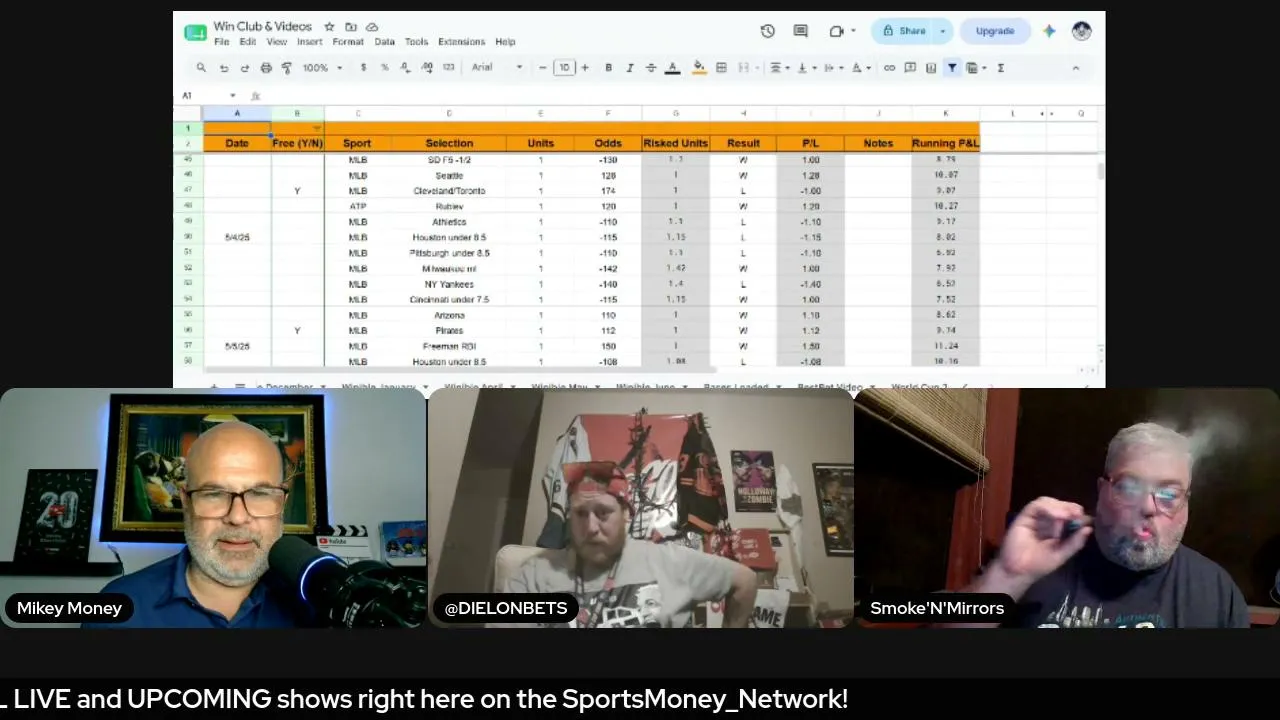
Task: Redo the last undone action
Action: pos(245,68)
